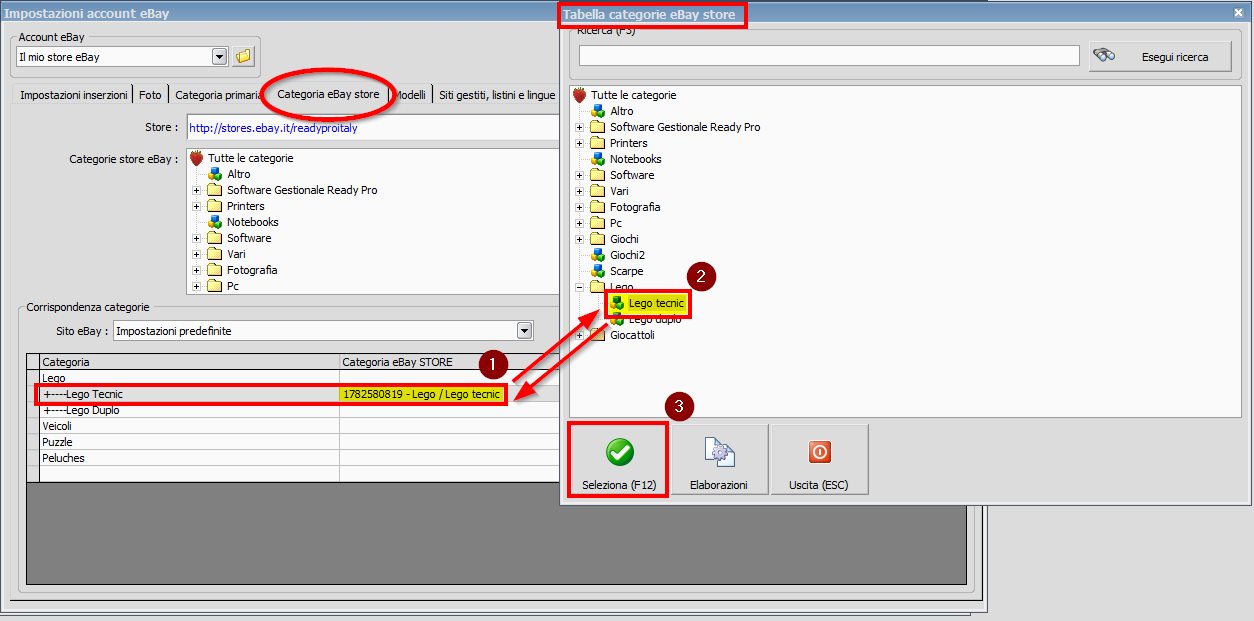Viewport: 1254px width, 621px height.
Task: Click the Esegui ricerca button
Action: click(1161, 56)
